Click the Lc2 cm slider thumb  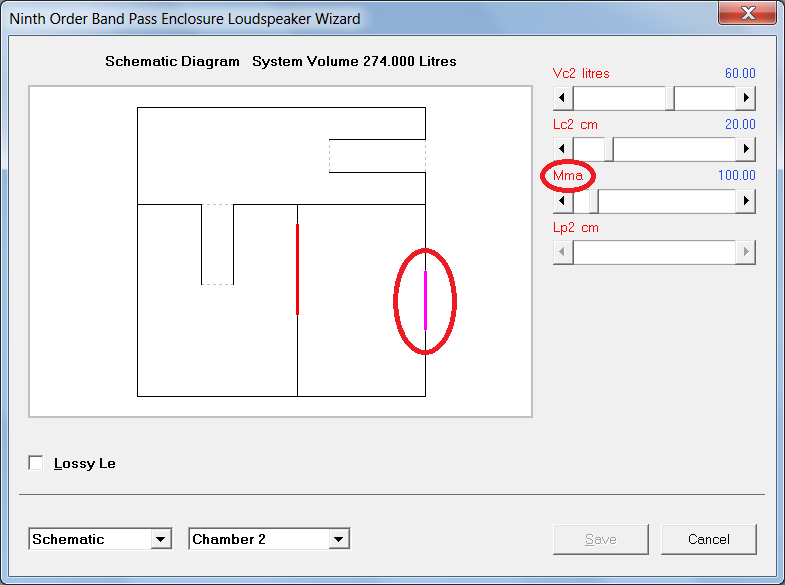[609, 149]
